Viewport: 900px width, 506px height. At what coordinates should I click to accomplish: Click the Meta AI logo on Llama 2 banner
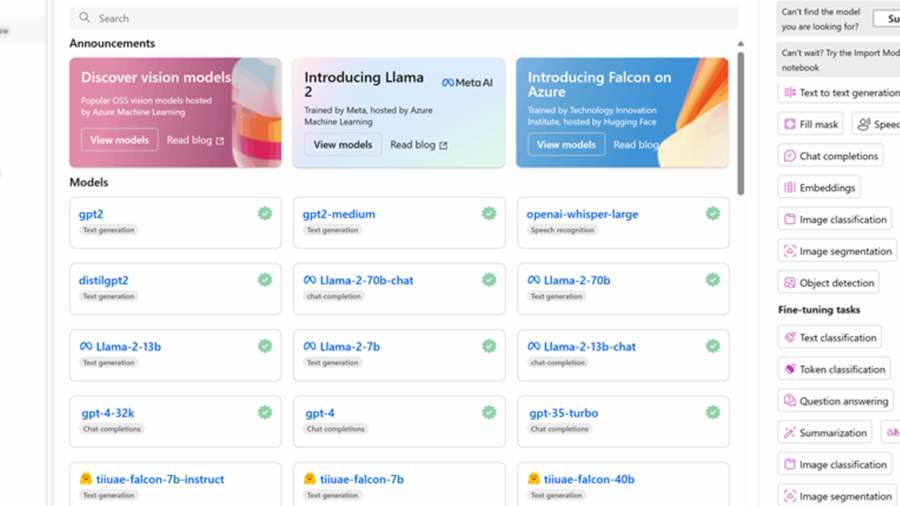click(467, 83)
